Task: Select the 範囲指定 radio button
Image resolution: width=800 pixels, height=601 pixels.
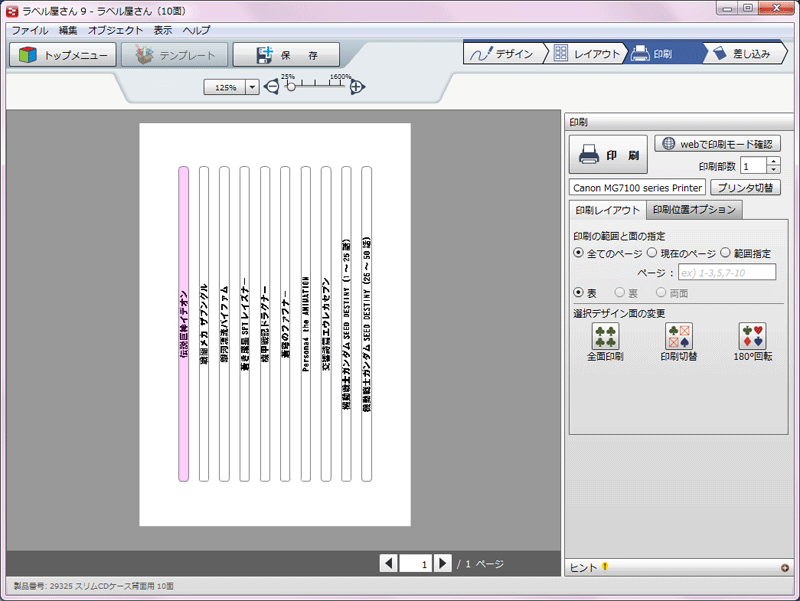Action: point(725,253)
